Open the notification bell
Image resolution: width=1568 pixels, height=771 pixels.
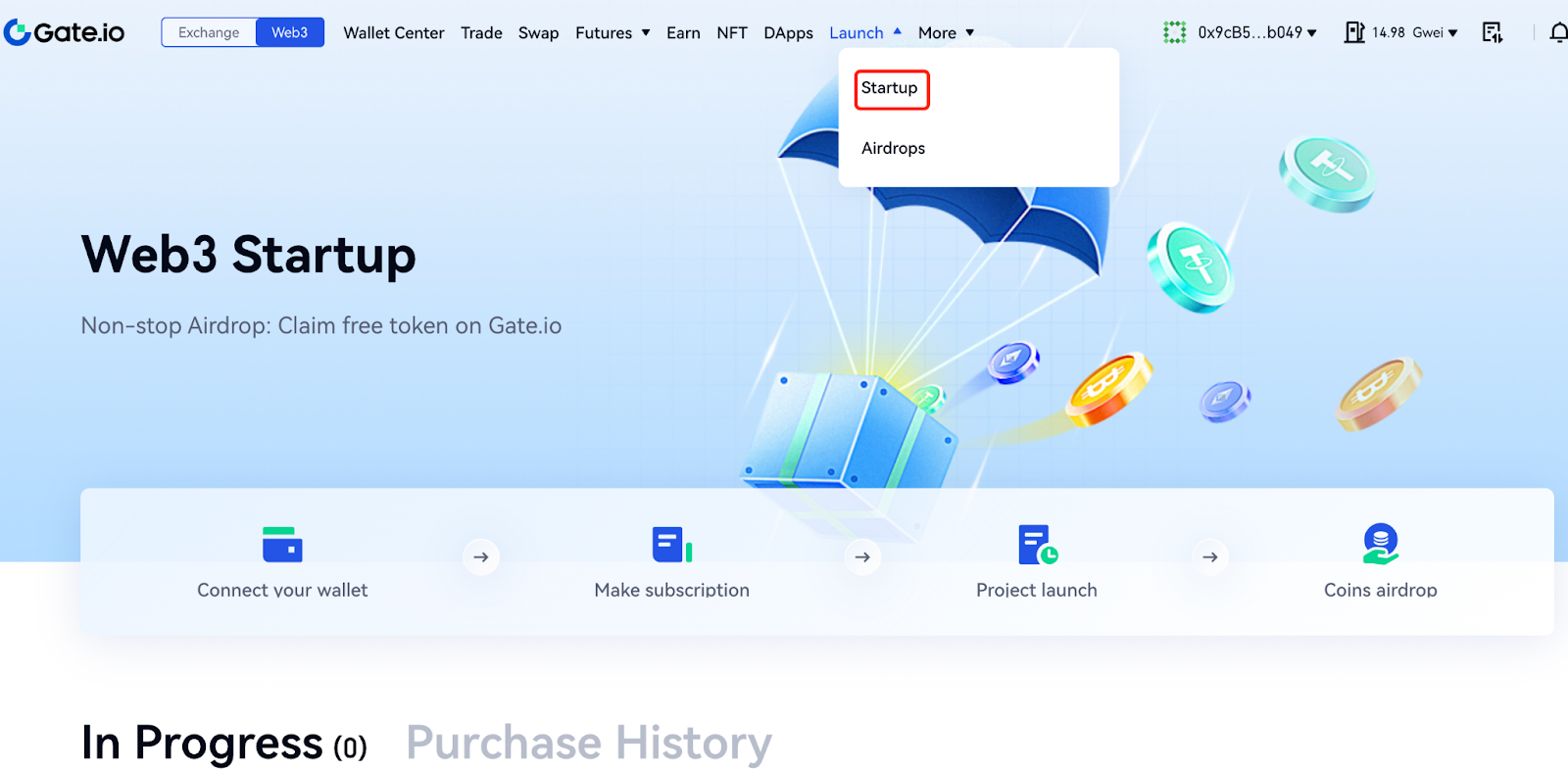tap(1558, 33)
